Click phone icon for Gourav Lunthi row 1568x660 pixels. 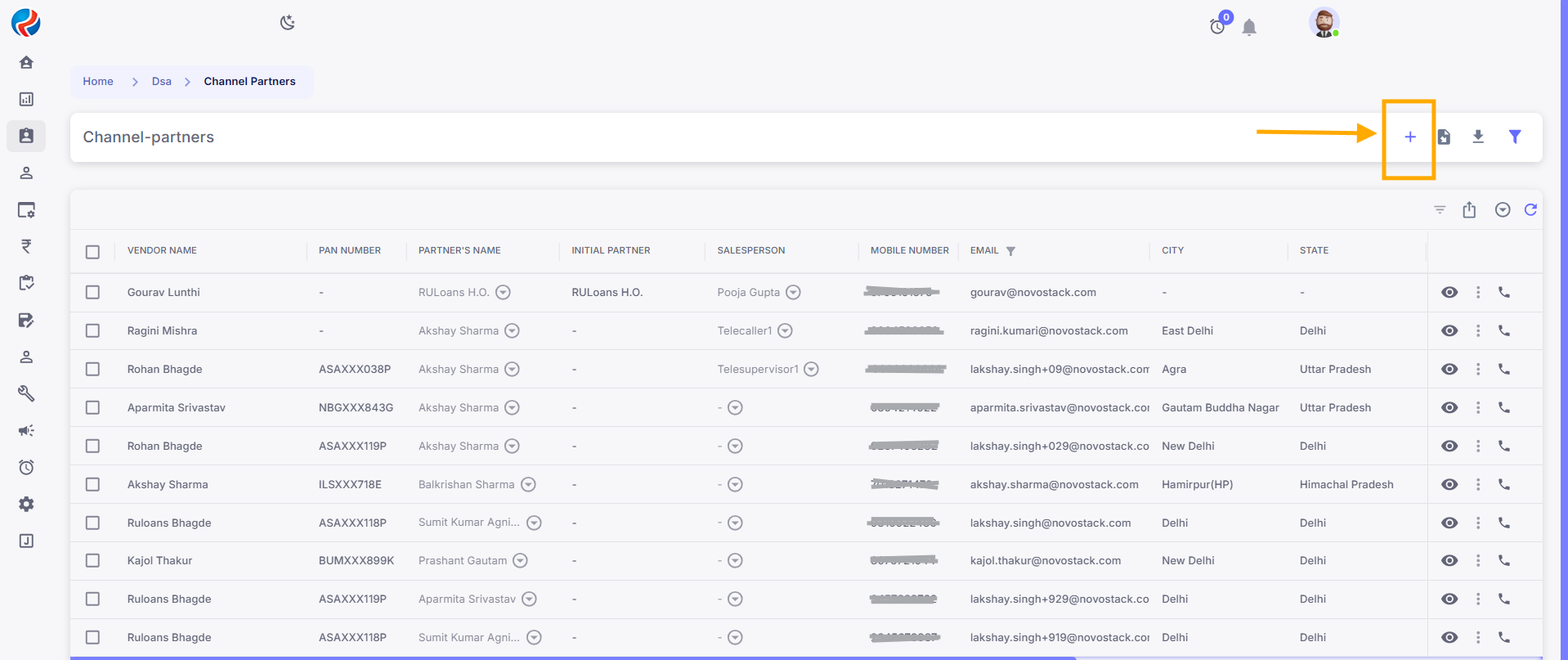point(1503,292)
